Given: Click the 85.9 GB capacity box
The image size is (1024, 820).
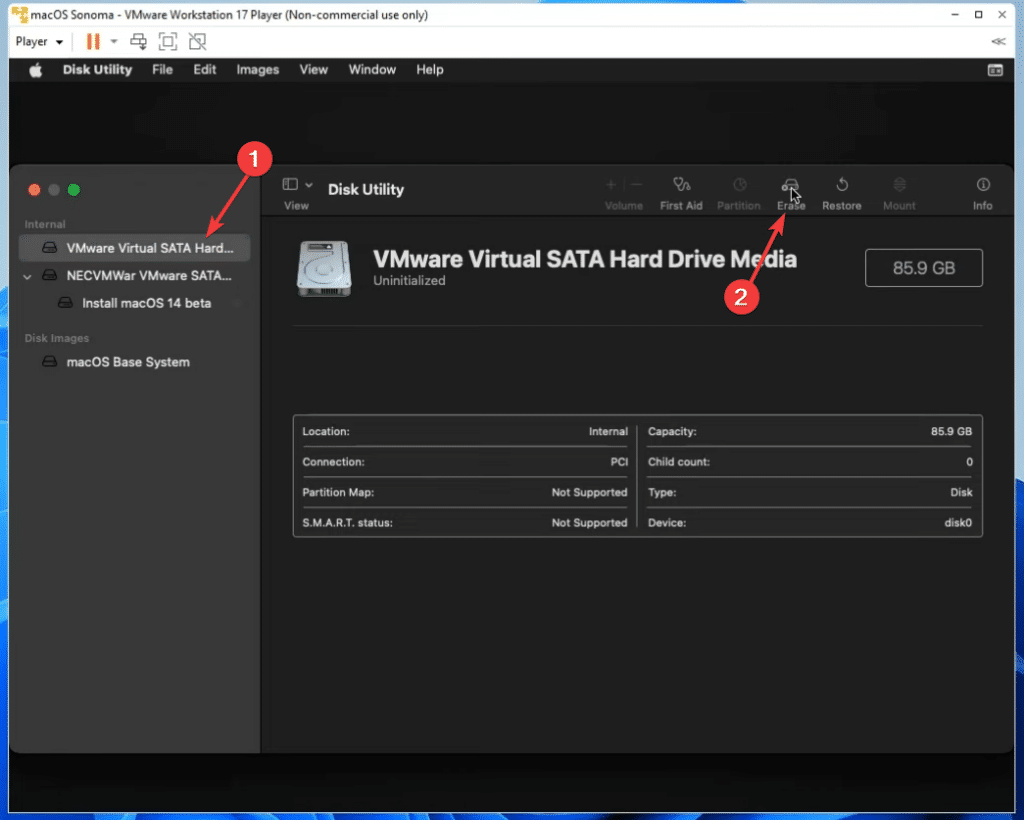Looking at the screenshot, I should point(923,268).
